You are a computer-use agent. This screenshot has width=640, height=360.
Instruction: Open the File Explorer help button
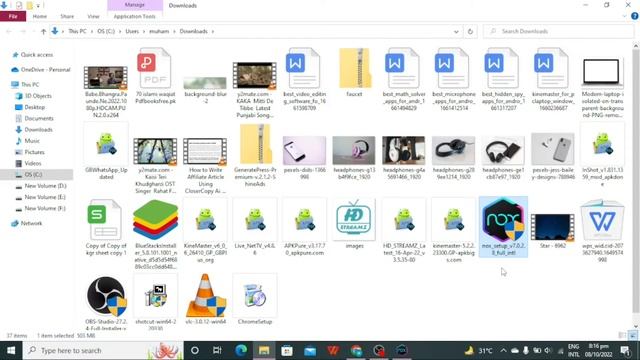[635, 16]
